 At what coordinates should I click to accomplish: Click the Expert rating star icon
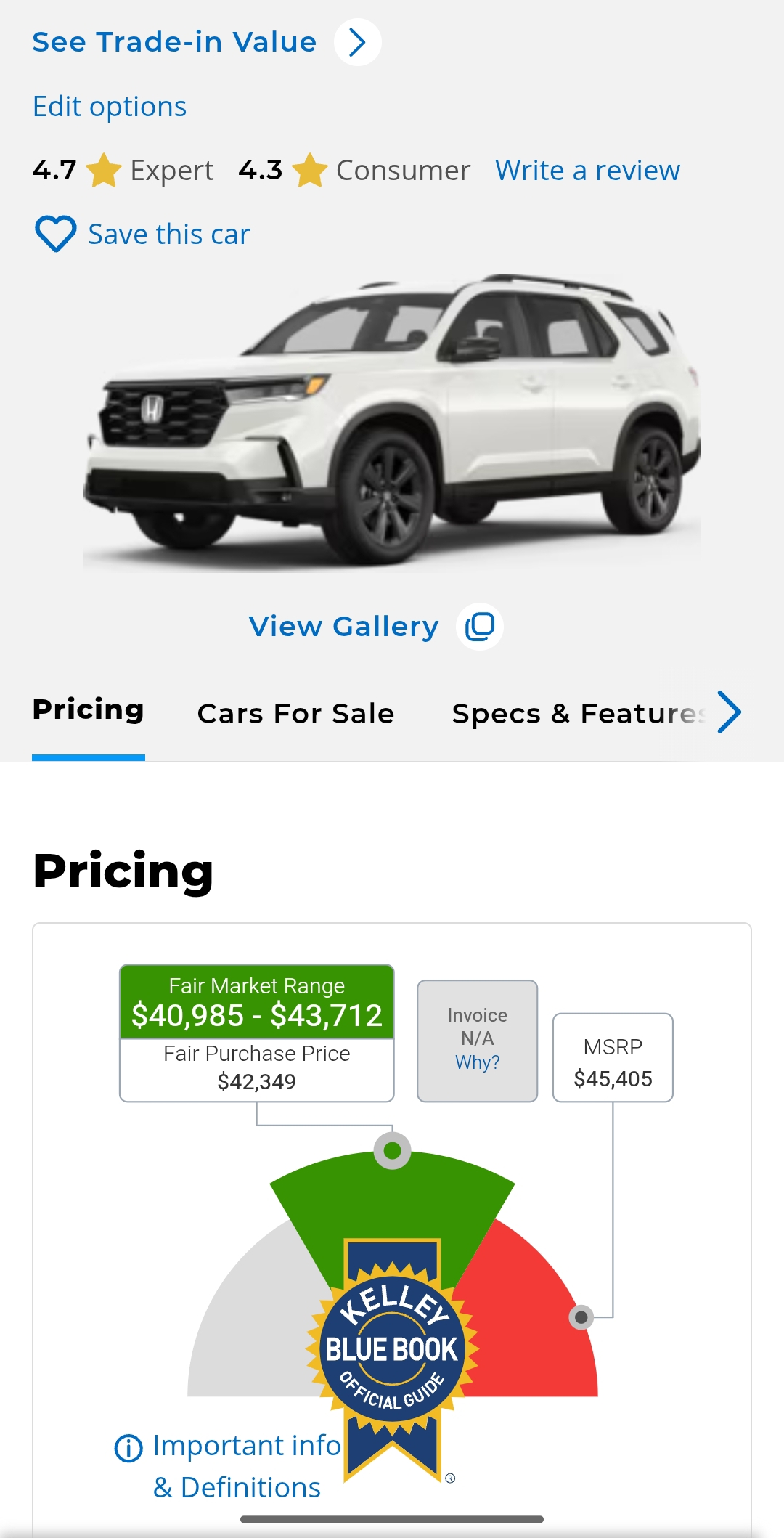[104, 171]
